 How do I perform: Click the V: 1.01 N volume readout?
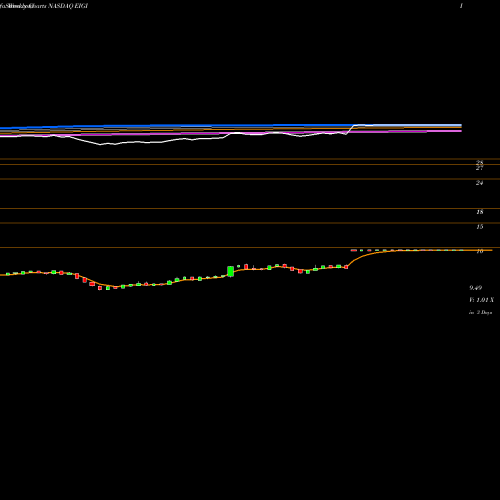point(481,300)
